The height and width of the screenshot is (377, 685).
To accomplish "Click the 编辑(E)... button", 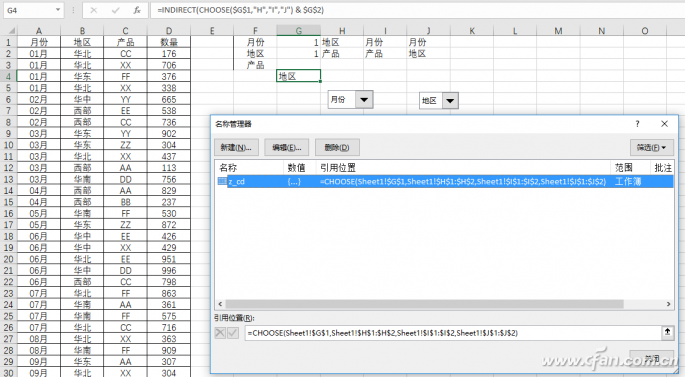I will point(287,148).
